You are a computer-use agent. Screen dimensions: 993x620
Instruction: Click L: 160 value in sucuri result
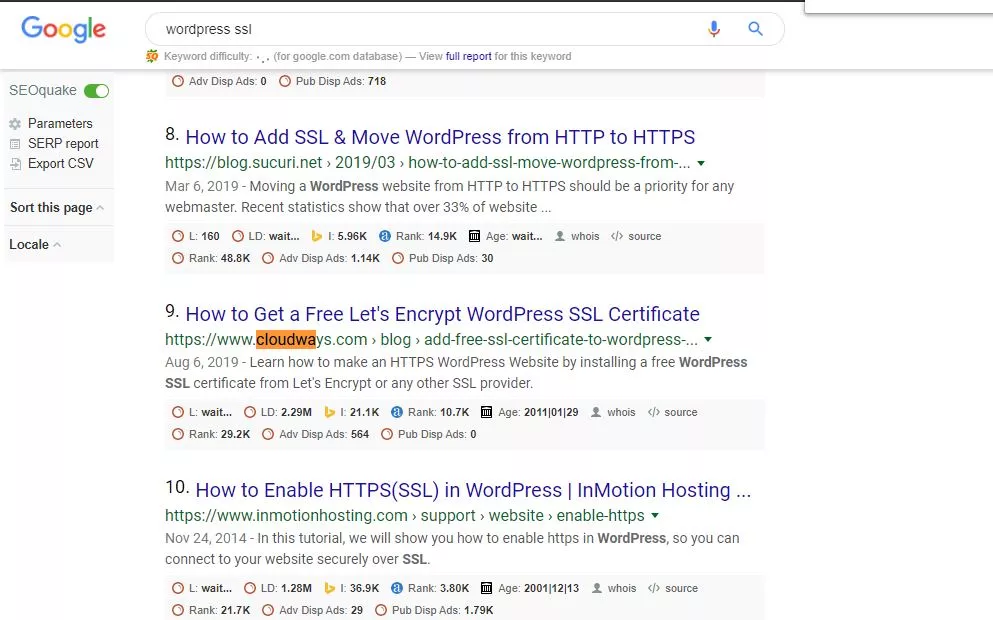204,236
